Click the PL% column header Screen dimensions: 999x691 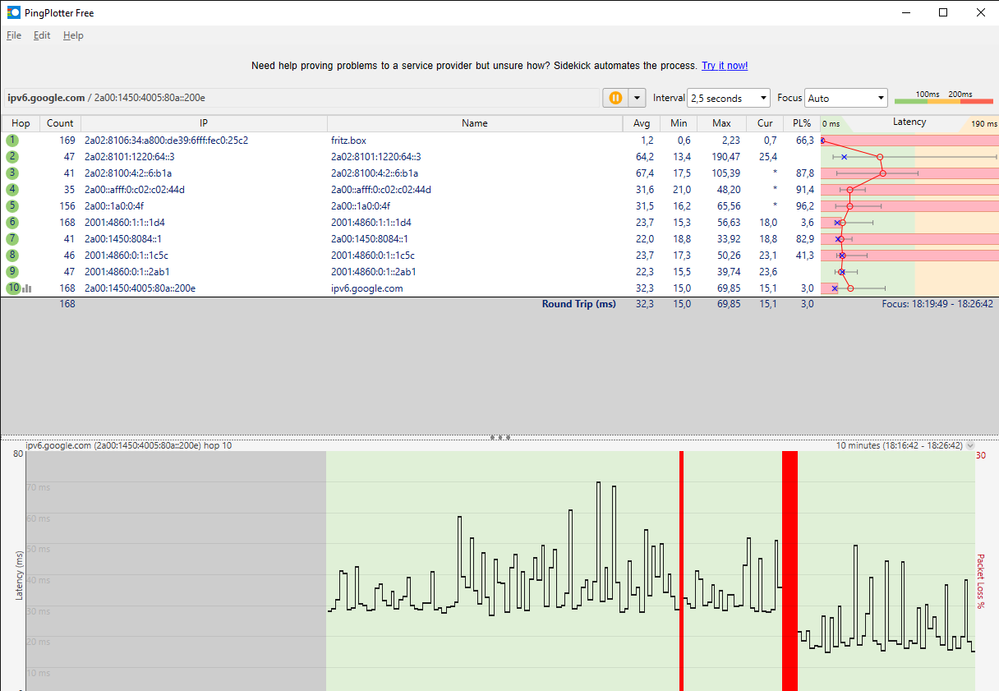801,124
